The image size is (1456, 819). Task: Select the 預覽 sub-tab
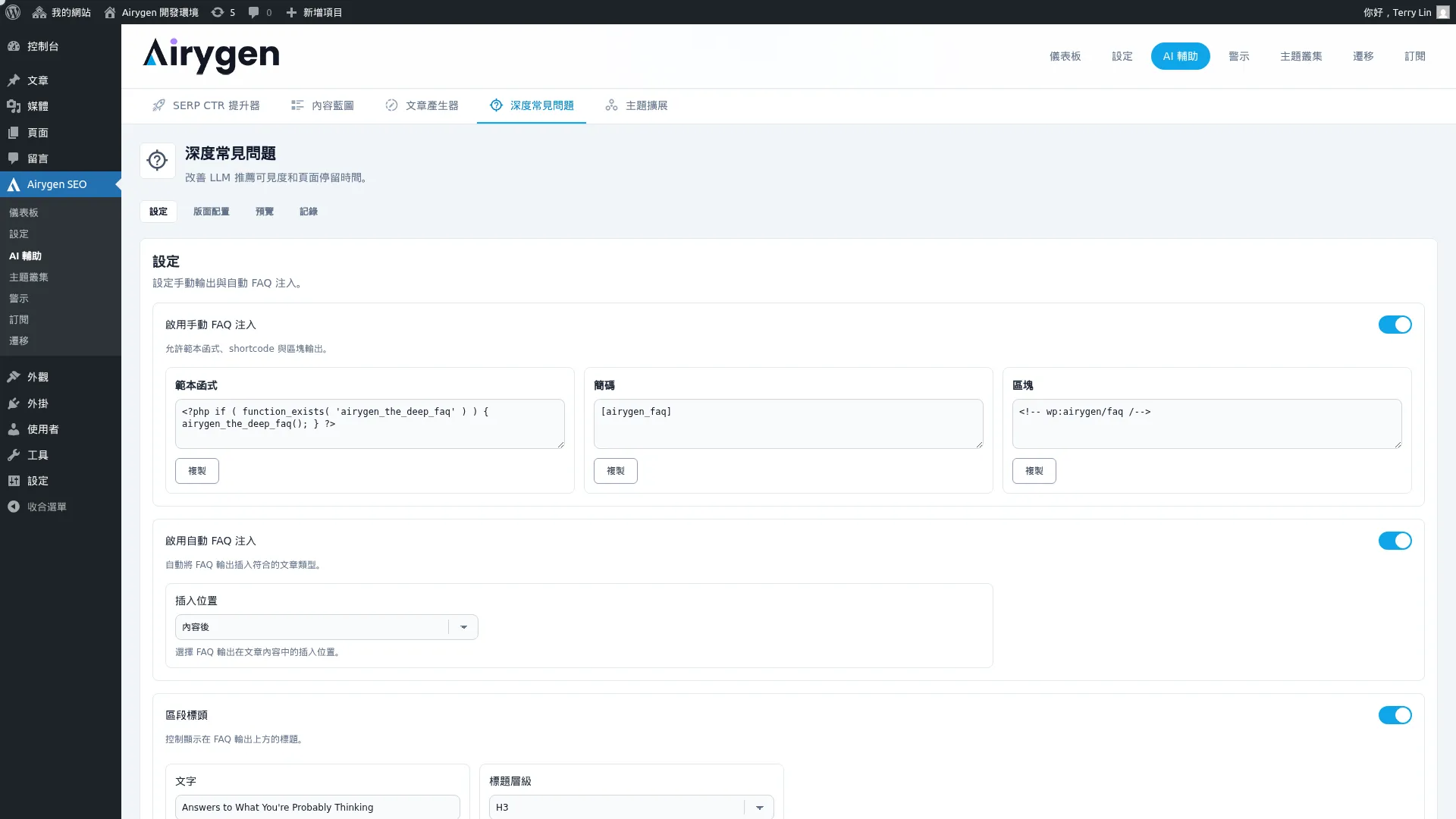[265, 212]
